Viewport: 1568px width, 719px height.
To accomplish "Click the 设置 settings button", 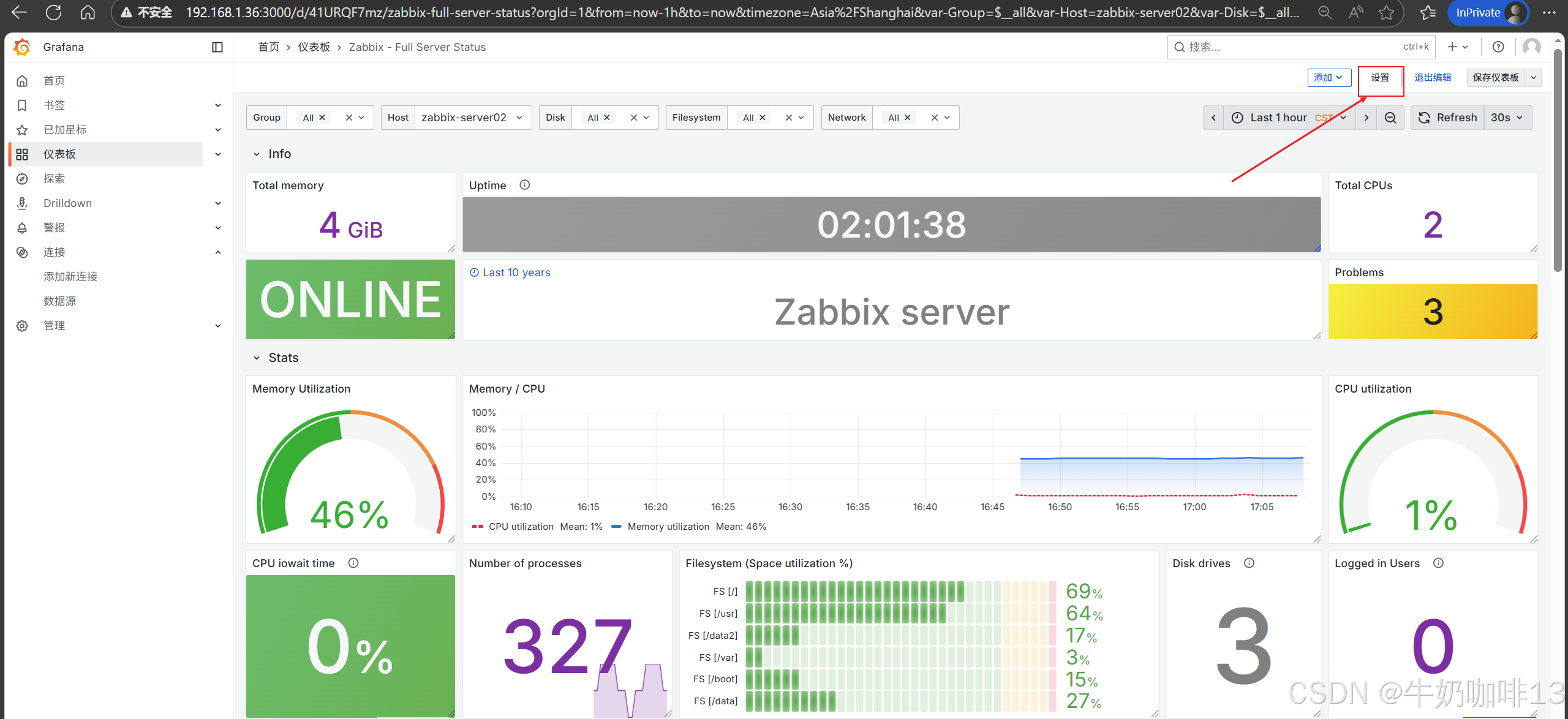I will [x=1380, y=78].
